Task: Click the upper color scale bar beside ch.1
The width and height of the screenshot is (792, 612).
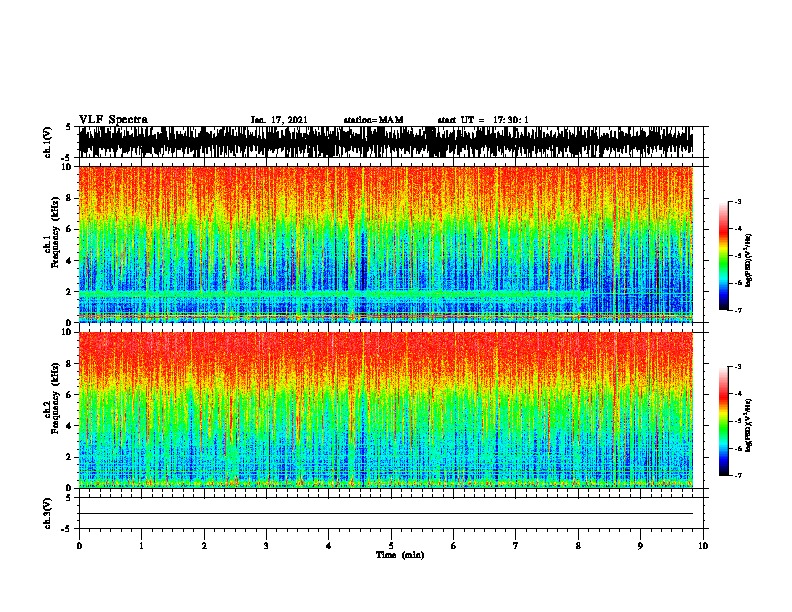Action: [x=723, y=256]
